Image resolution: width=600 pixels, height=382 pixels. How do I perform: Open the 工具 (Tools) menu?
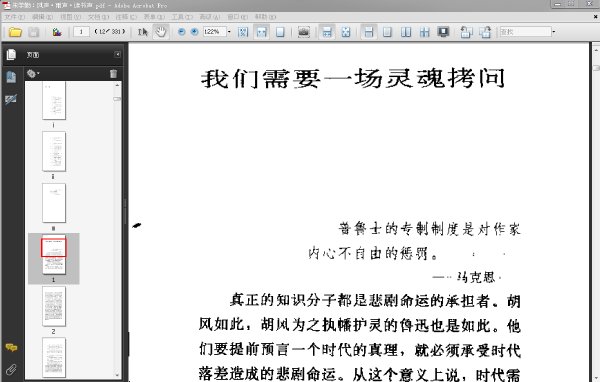coord(182,17)
